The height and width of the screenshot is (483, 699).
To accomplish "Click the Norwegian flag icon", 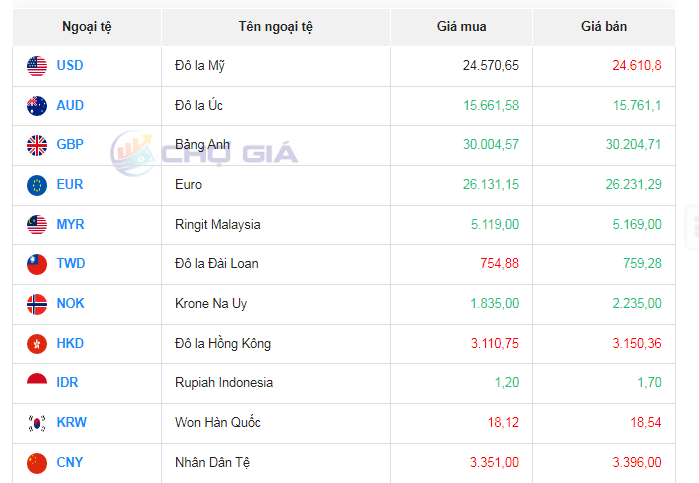I will pos(37,304).
